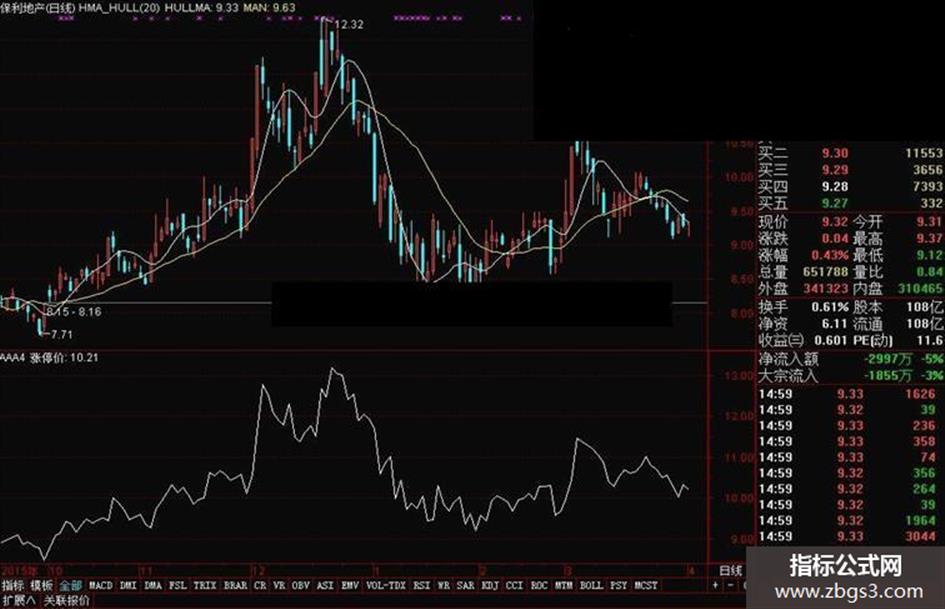
Task: Select the 模板 tab
Action: pyautogui.click(x=42, y=585)
